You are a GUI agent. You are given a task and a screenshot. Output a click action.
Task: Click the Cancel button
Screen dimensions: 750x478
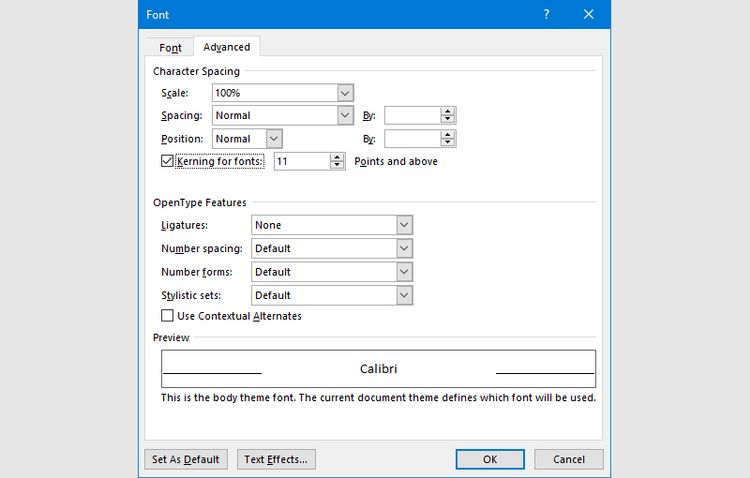[x=569, y=459]
